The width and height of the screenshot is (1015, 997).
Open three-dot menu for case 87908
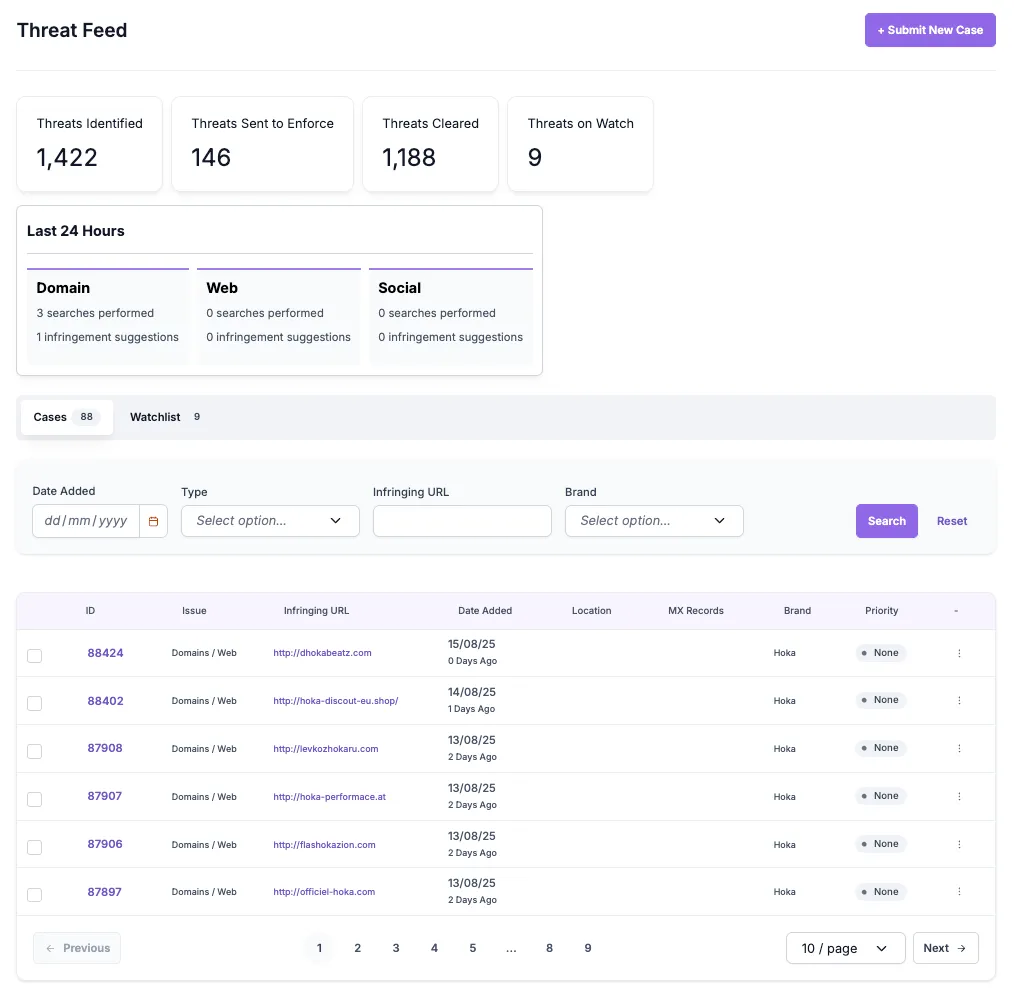tap(959, 748)
